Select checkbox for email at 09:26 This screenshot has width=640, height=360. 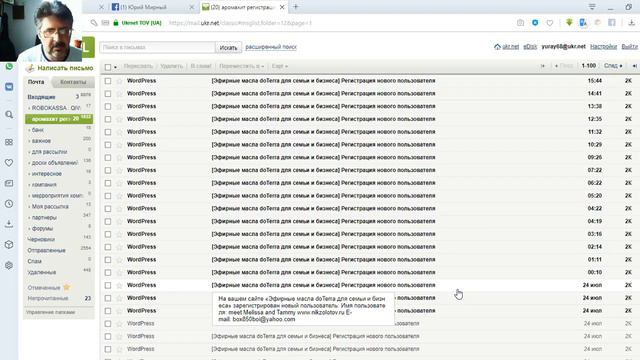tap(108, 158)
